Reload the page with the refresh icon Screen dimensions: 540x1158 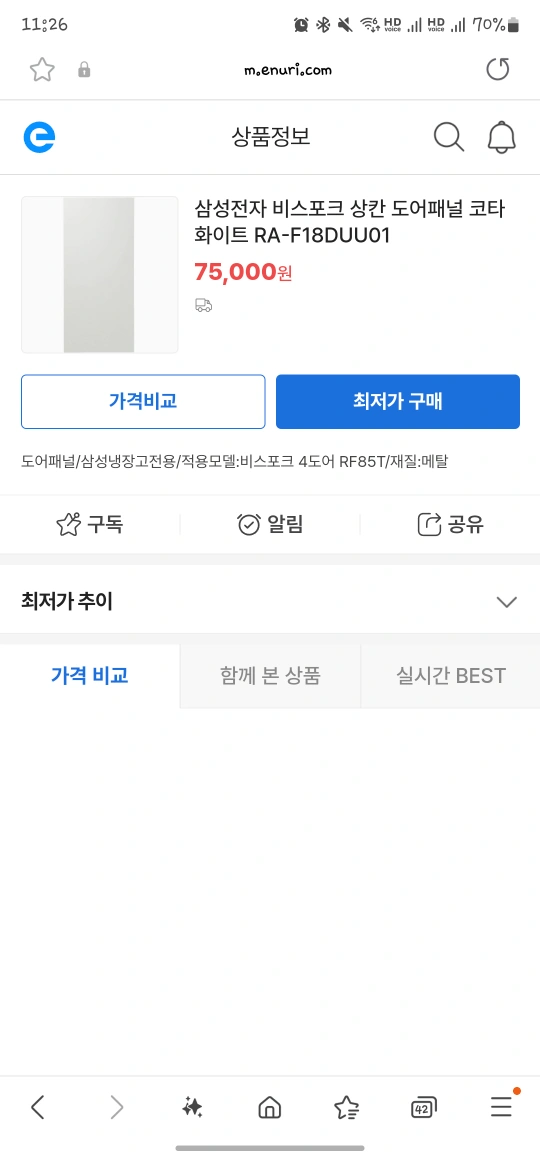point(498,70)
